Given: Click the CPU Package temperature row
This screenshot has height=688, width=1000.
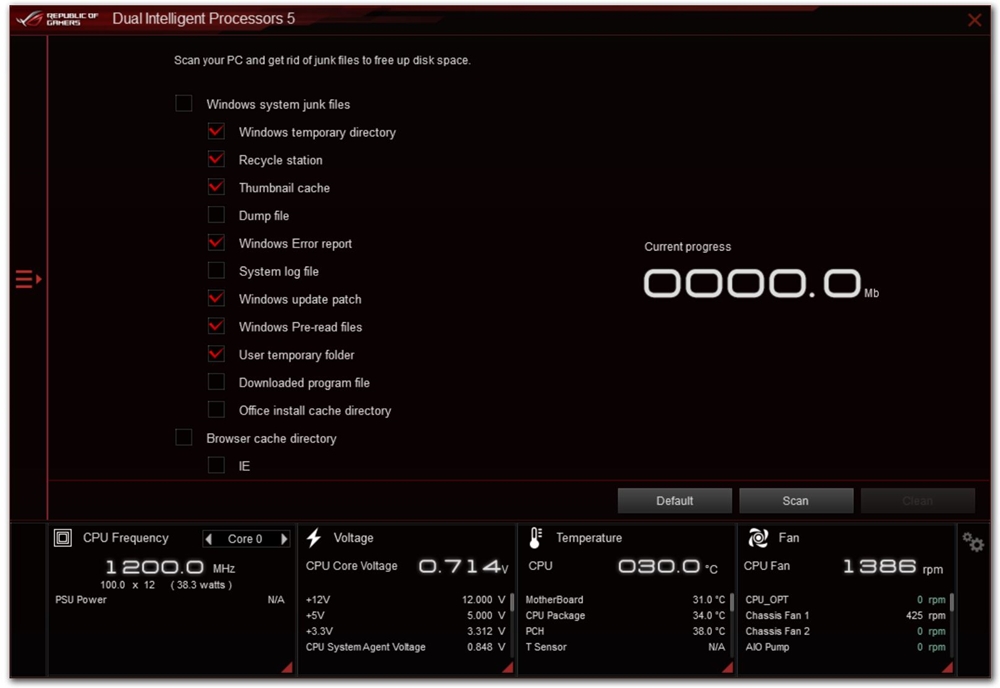Looking at the screenshot, I should (x=625, y=616).
